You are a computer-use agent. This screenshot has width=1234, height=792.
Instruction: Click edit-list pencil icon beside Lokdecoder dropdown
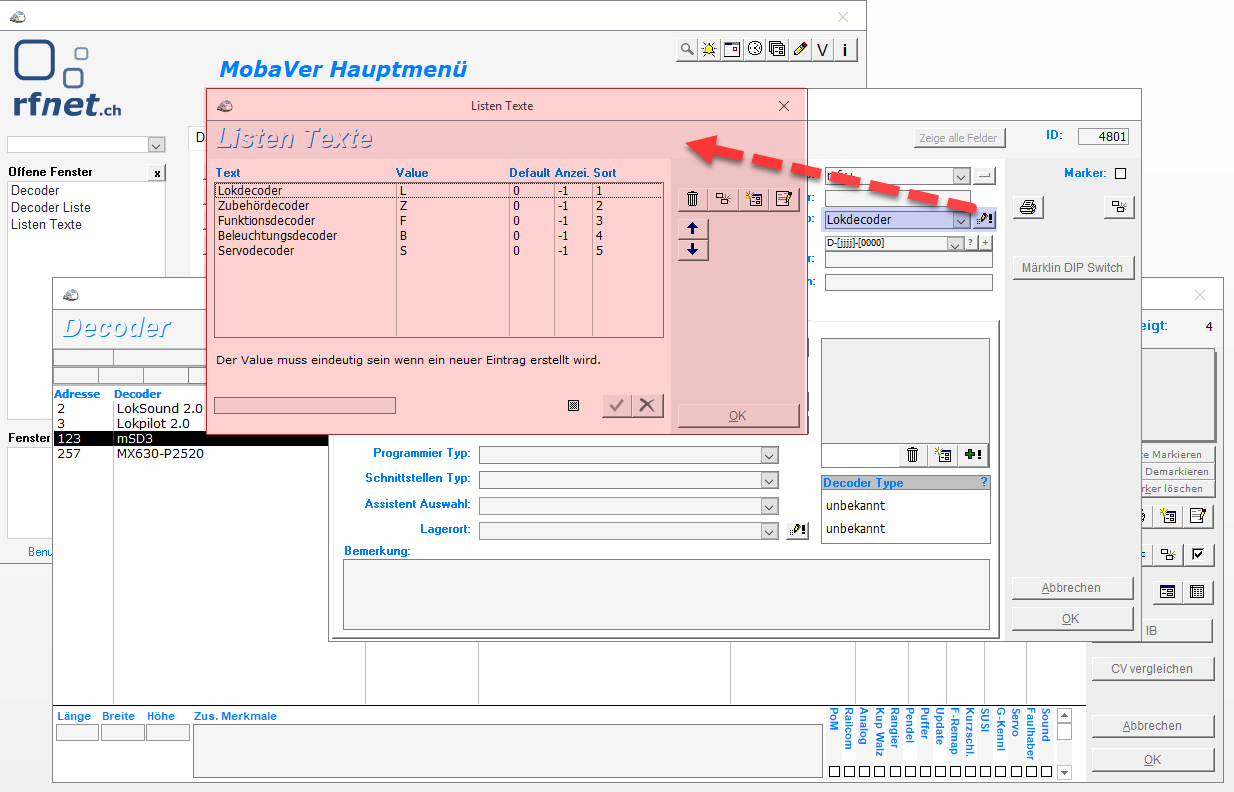[x=985, y=220]
